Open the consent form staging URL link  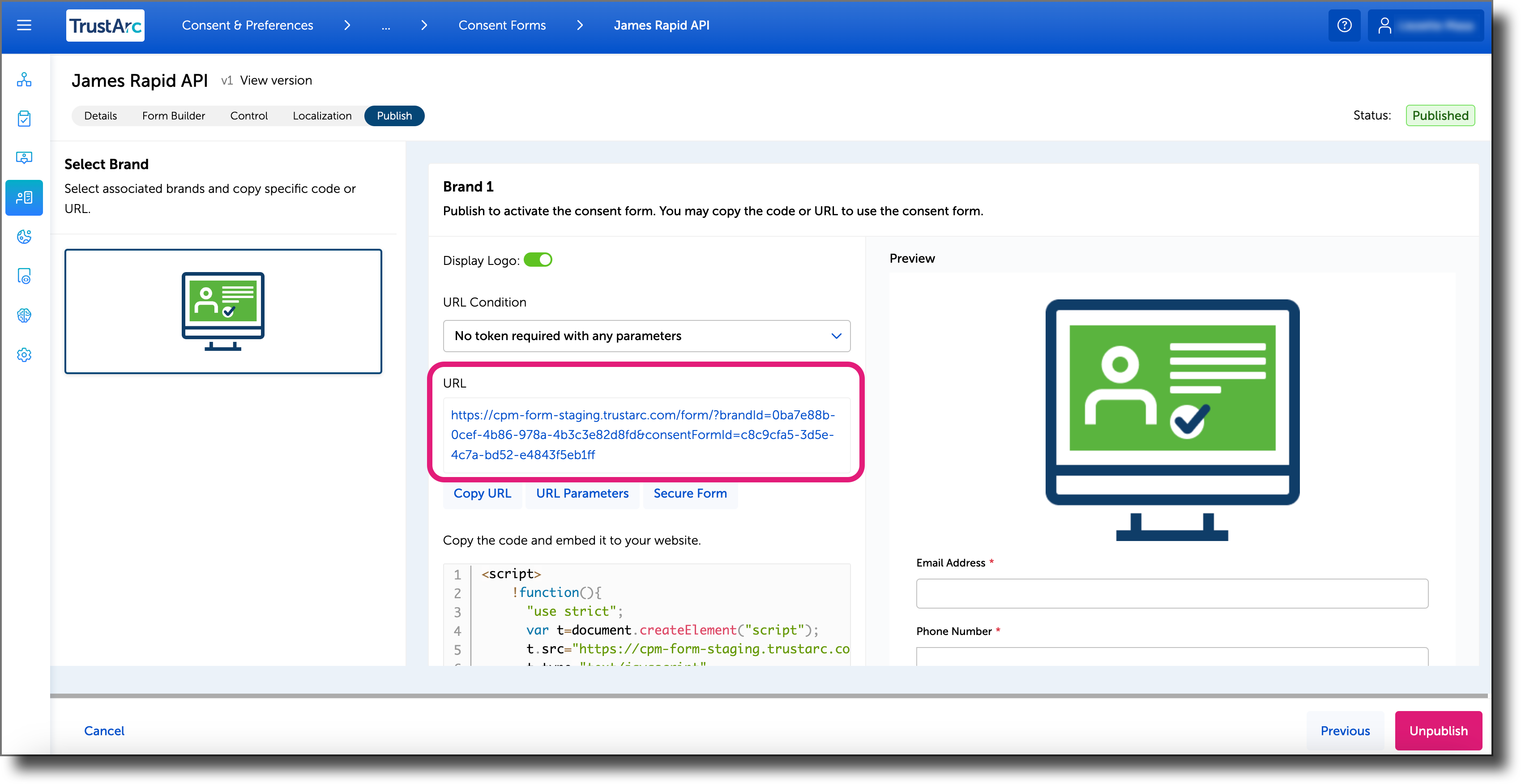[x=642, y=435]
